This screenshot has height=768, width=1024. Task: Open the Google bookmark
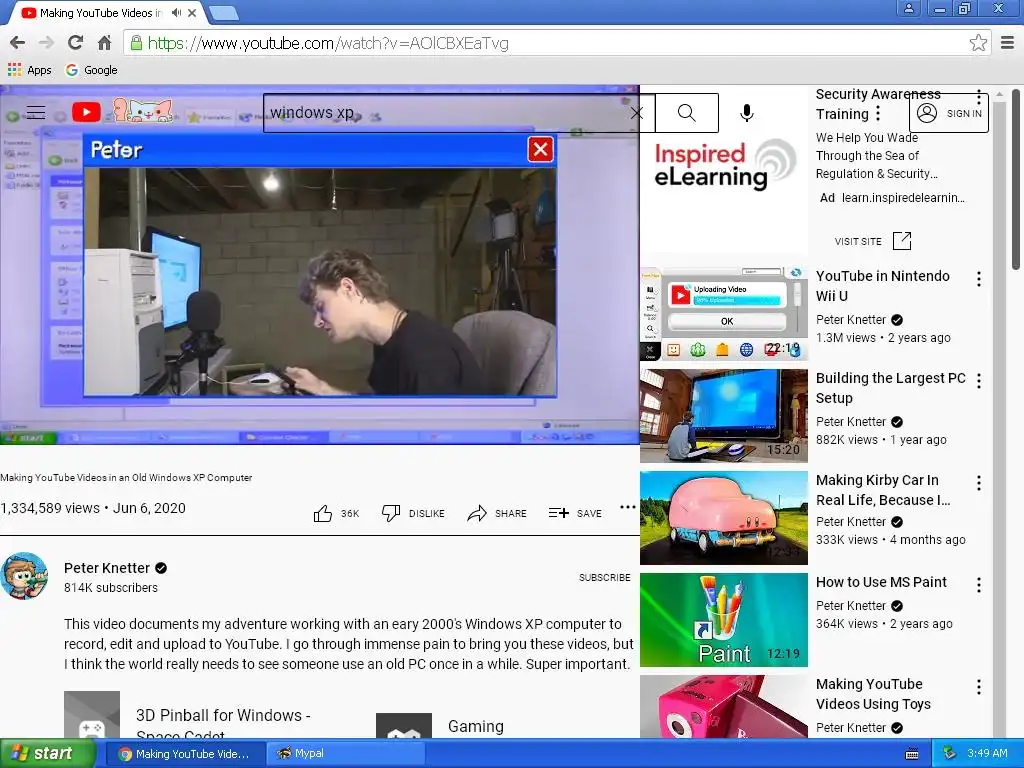tap(91, 70)
